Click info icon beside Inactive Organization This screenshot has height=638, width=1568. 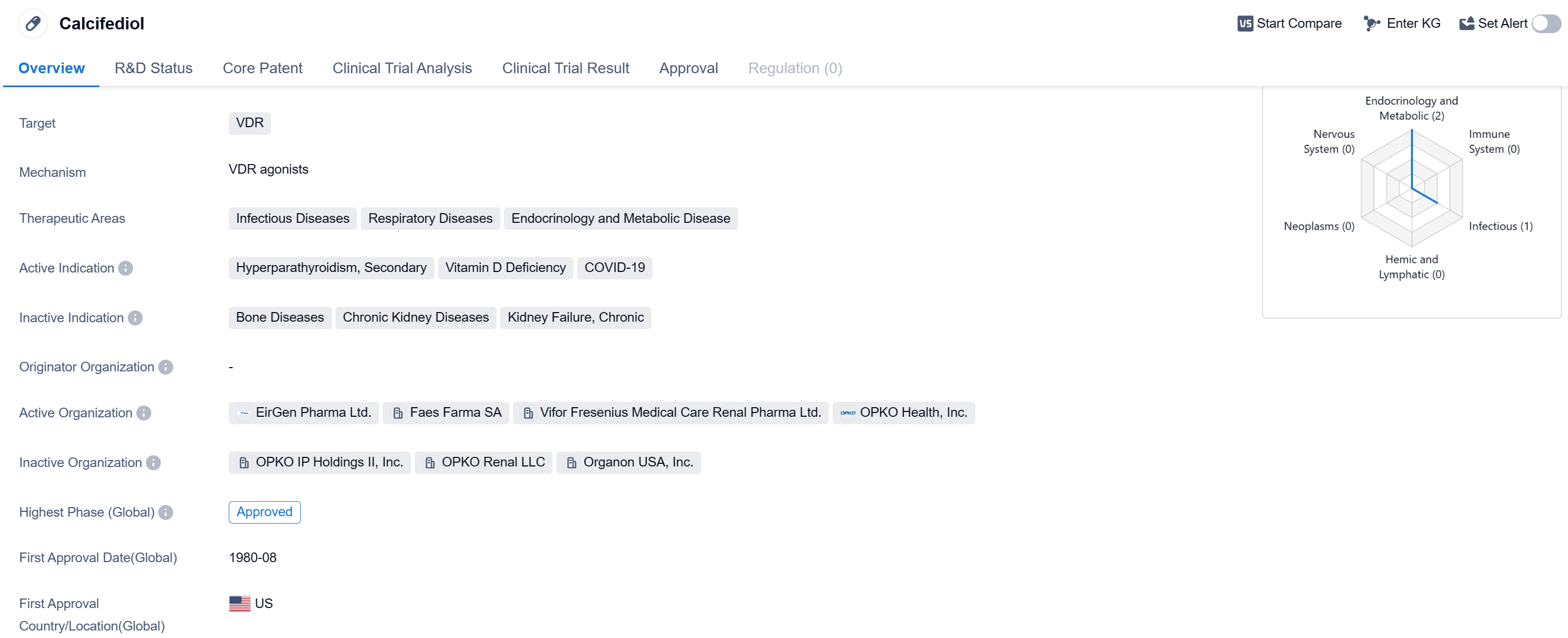click(153, 463)
